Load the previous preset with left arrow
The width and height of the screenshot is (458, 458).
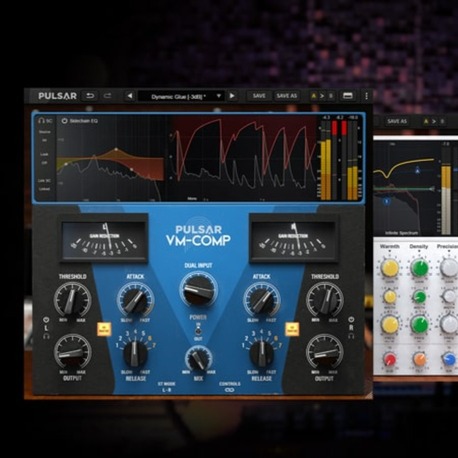pos(130,96)
